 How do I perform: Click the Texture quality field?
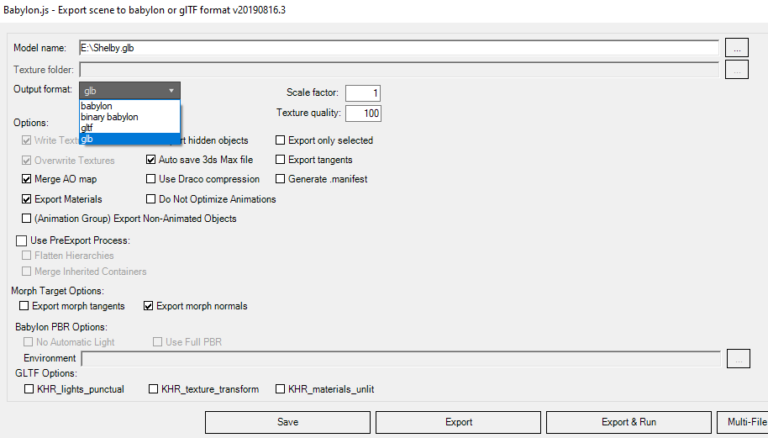[362, 113]
